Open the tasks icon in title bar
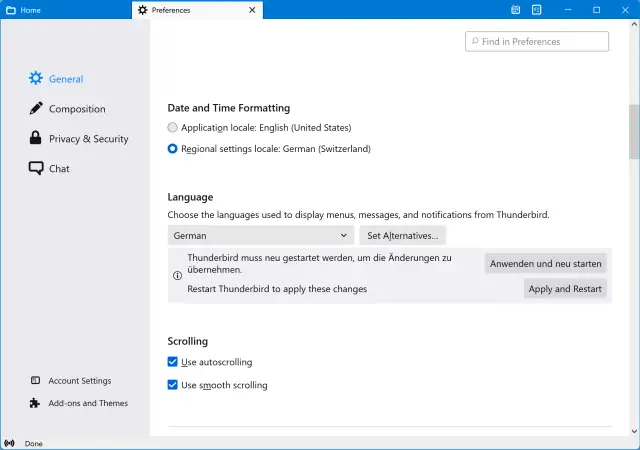Viewport: 640px width, 450px height. tap(537, 10)
